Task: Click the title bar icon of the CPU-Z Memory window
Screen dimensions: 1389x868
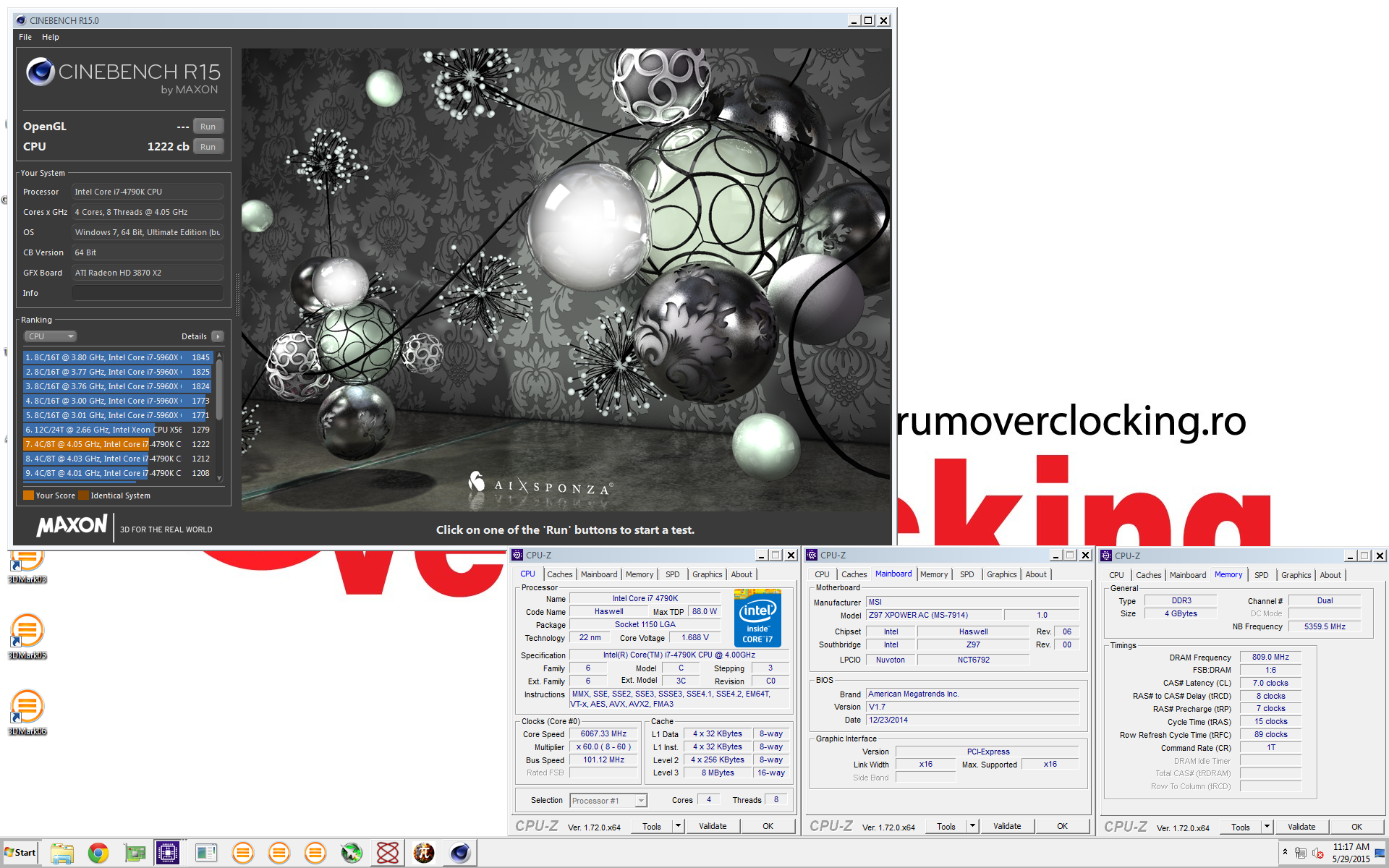Action: (1106, 556)
